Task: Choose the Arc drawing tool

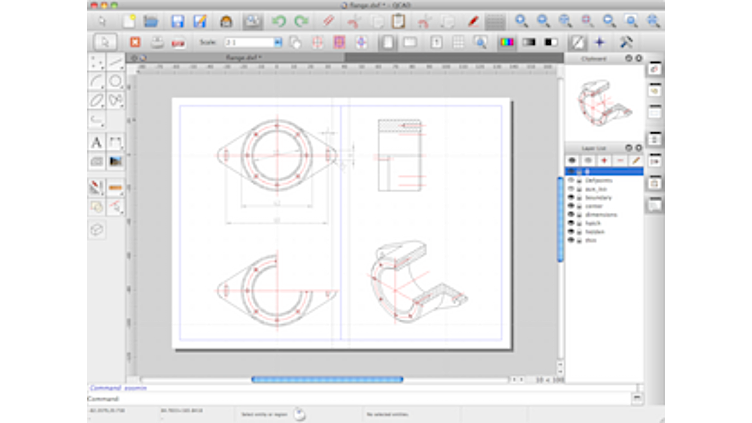Action: click(97, 81)
